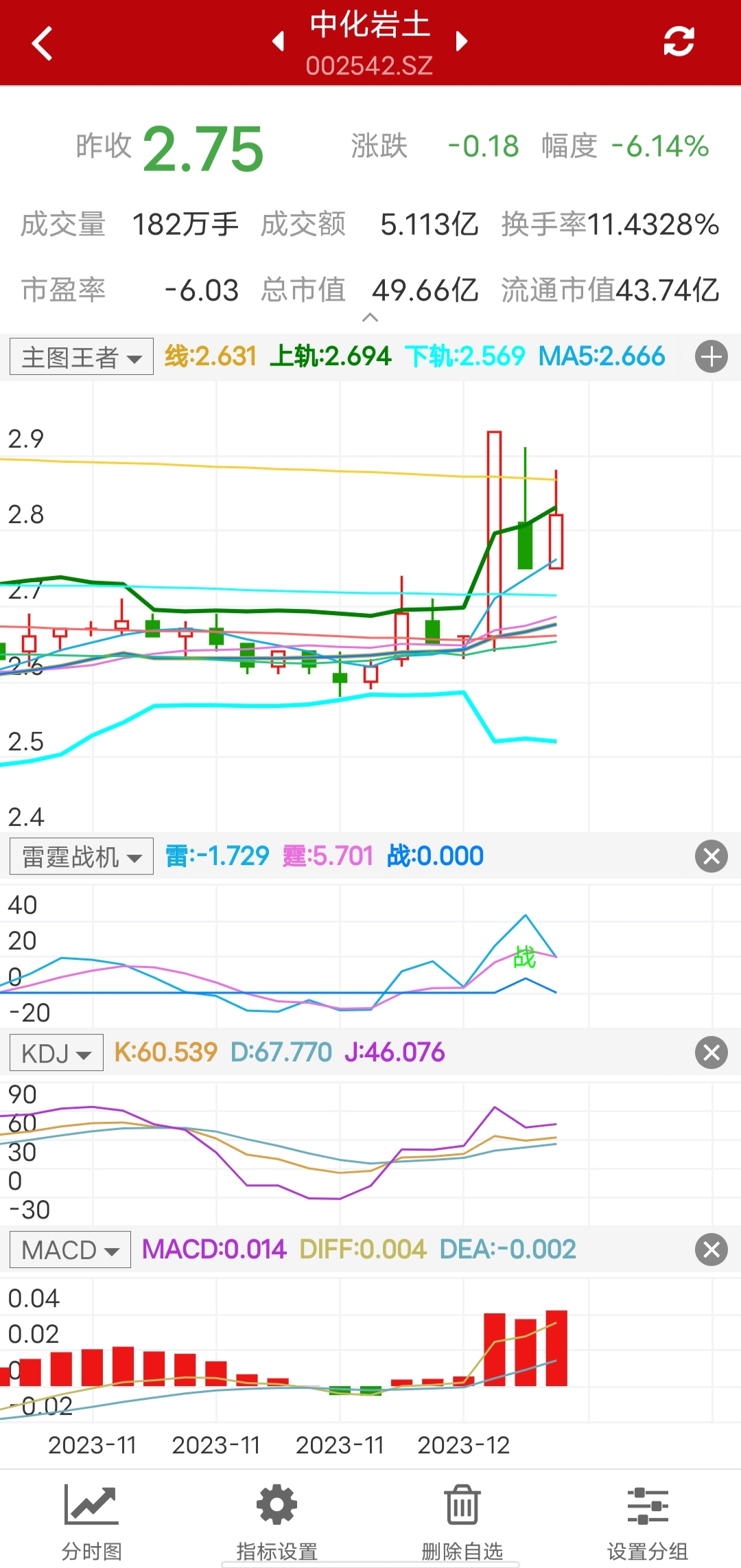The width and height of the screenshot is (741, 1568).
Task: Switch to previous stock with left triangle
Action: click(279, 42)
